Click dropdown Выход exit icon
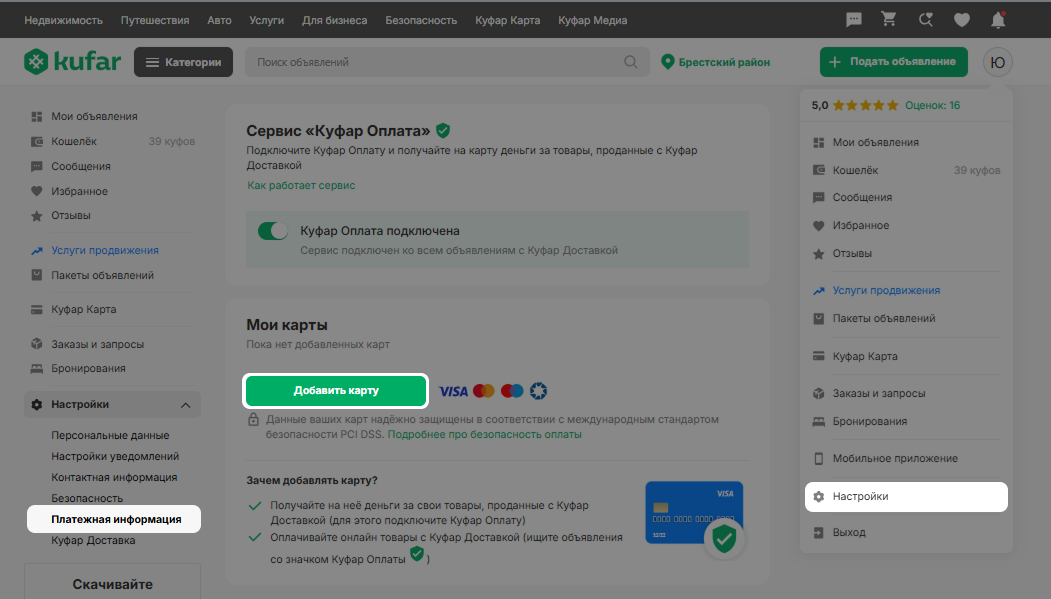The image size is (1051, 599). point(818,533)
